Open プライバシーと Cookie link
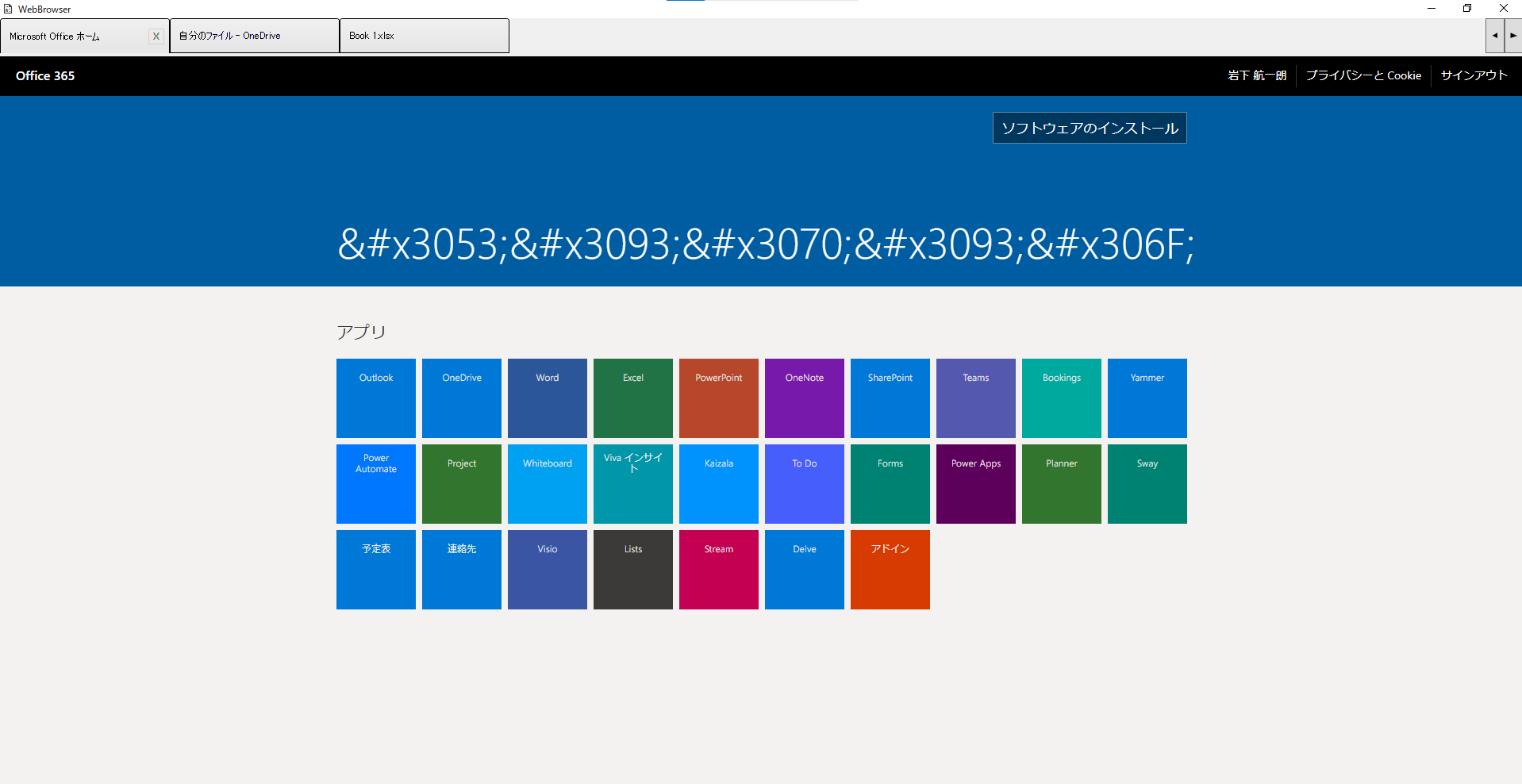The height and width of the screenshot is (784, 1522). tap(1363, 75)
